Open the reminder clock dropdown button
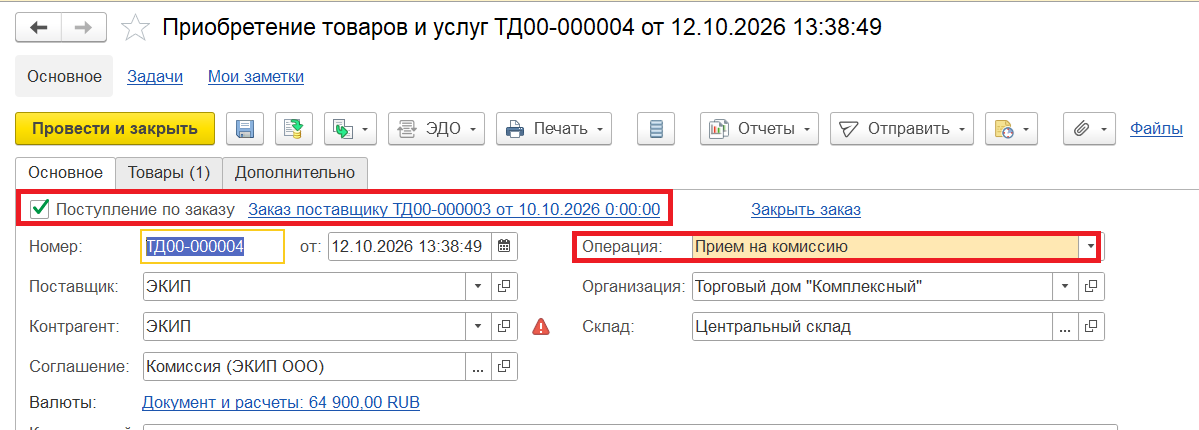Screen dimensions: 1199x430 coord(1011,129)
